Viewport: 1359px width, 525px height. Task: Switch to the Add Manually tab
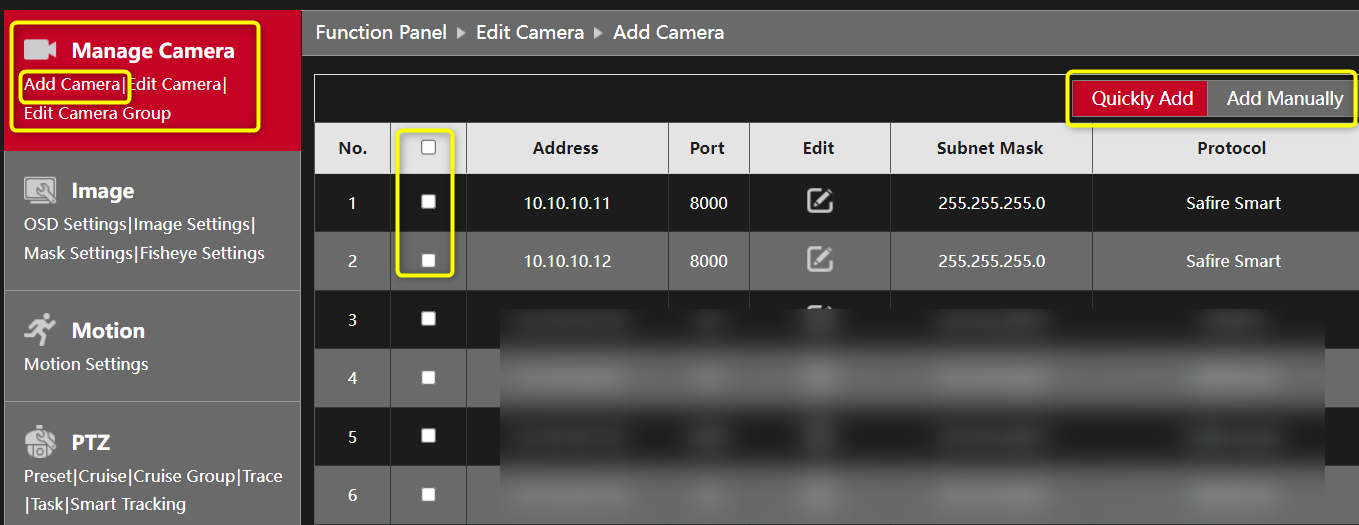click(x=1284, y=98)
